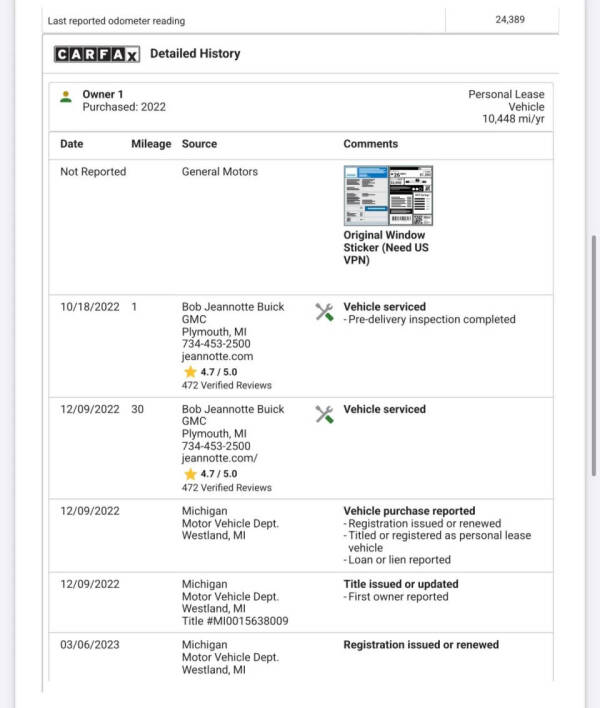Click the Date column header

72,144
